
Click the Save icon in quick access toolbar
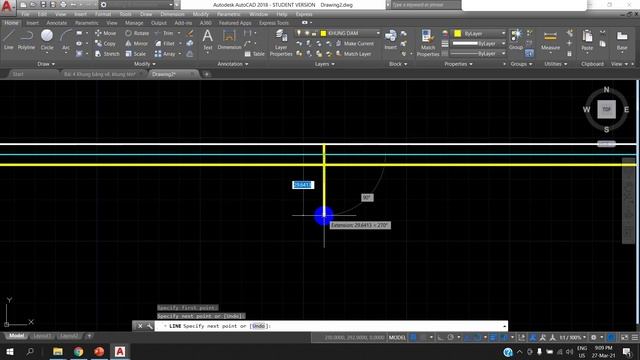[x=43, y=5]
